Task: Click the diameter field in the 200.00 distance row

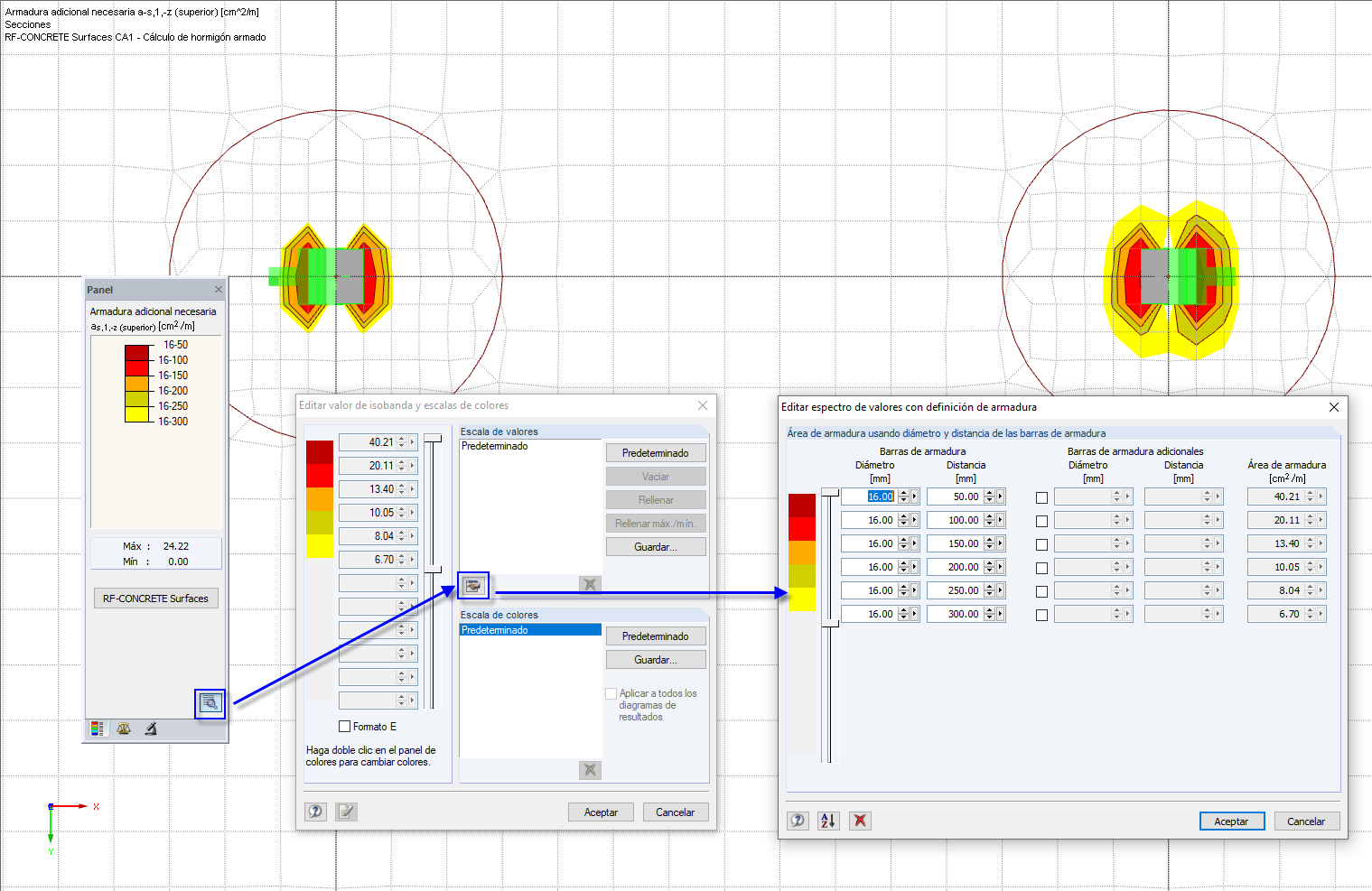Action: (869, 567)
